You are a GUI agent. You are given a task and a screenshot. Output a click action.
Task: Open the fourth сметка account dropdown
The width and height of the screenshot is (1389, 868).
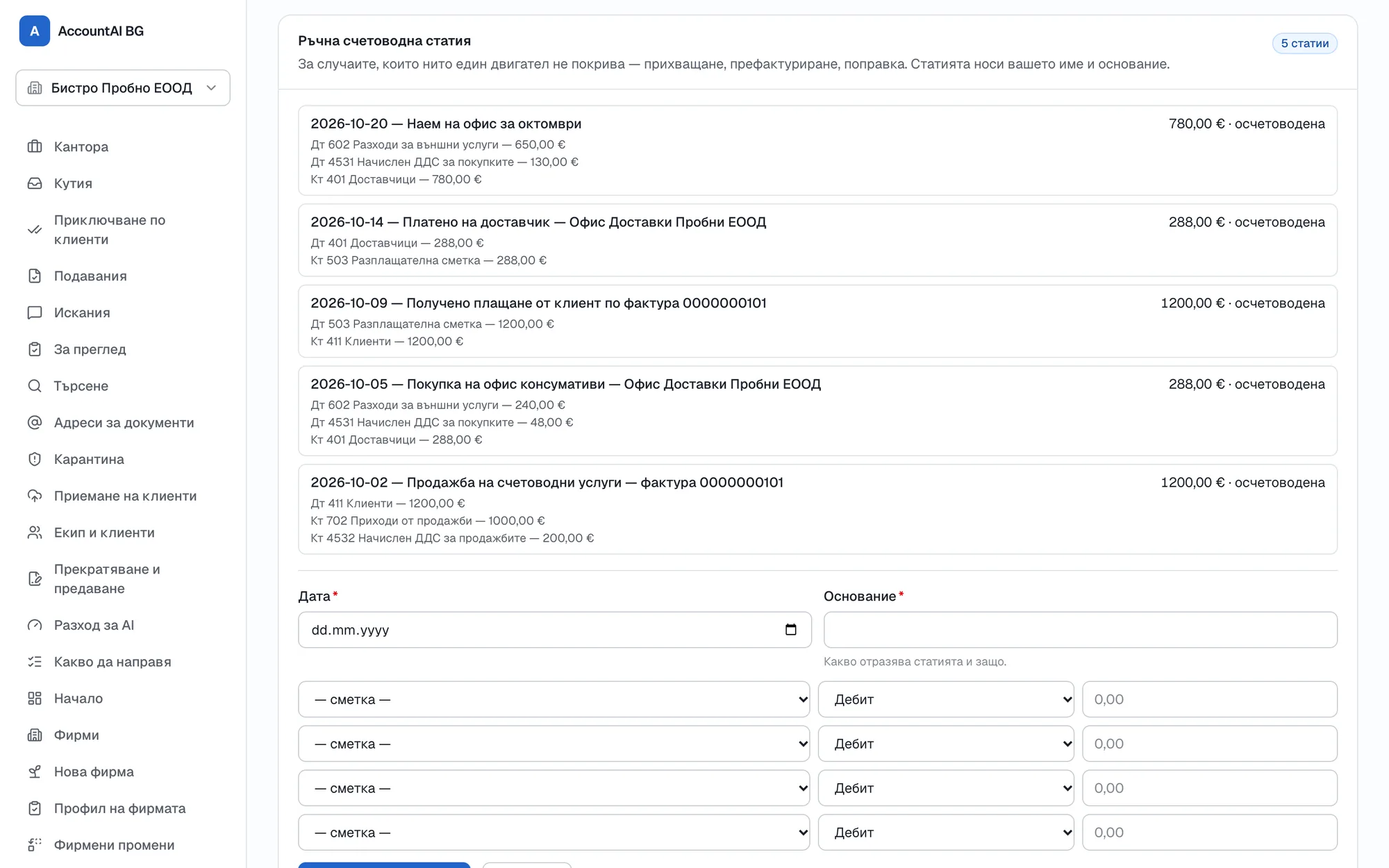coord(554,833)
